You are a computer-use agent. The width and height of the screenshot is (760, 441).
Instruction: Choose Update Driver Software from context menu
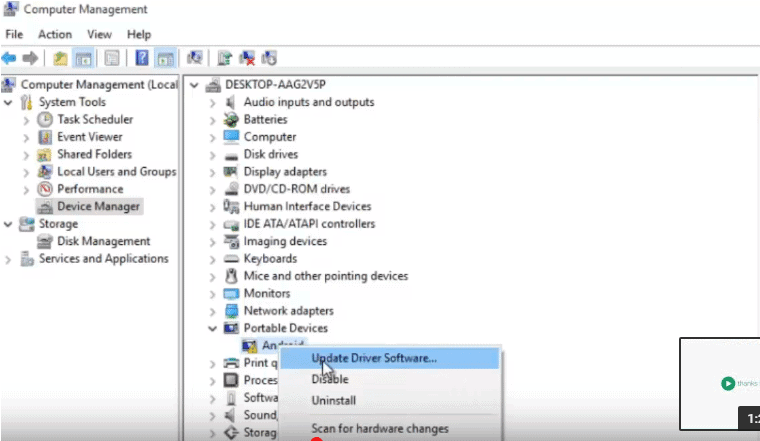390,358
